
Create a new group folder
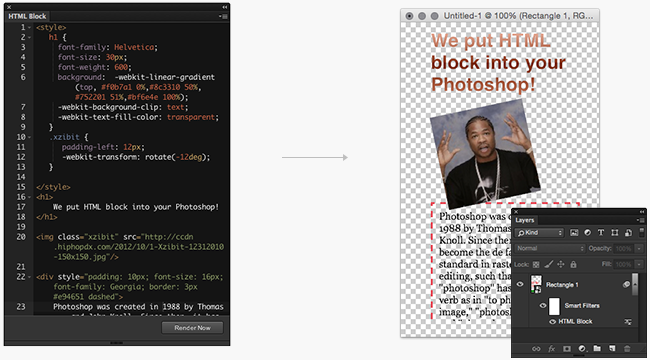[597, 349]
